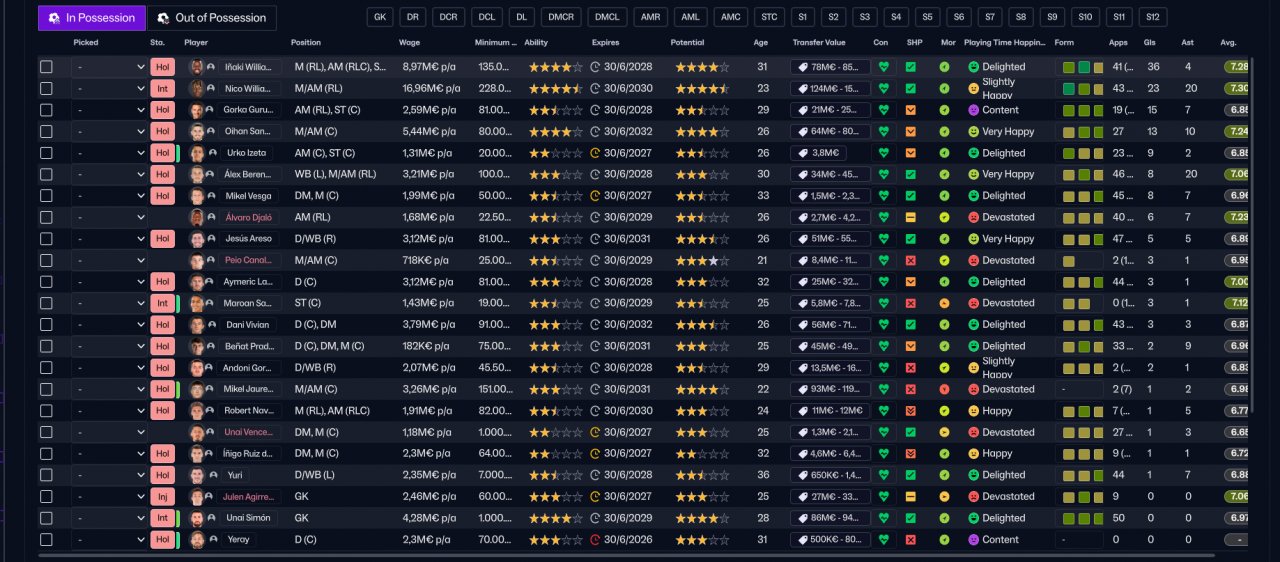Viewport: 1280px width, 562px height.
Task: Tick the checkbox for Iñaki Williams
Action: [x=46, y=67]
